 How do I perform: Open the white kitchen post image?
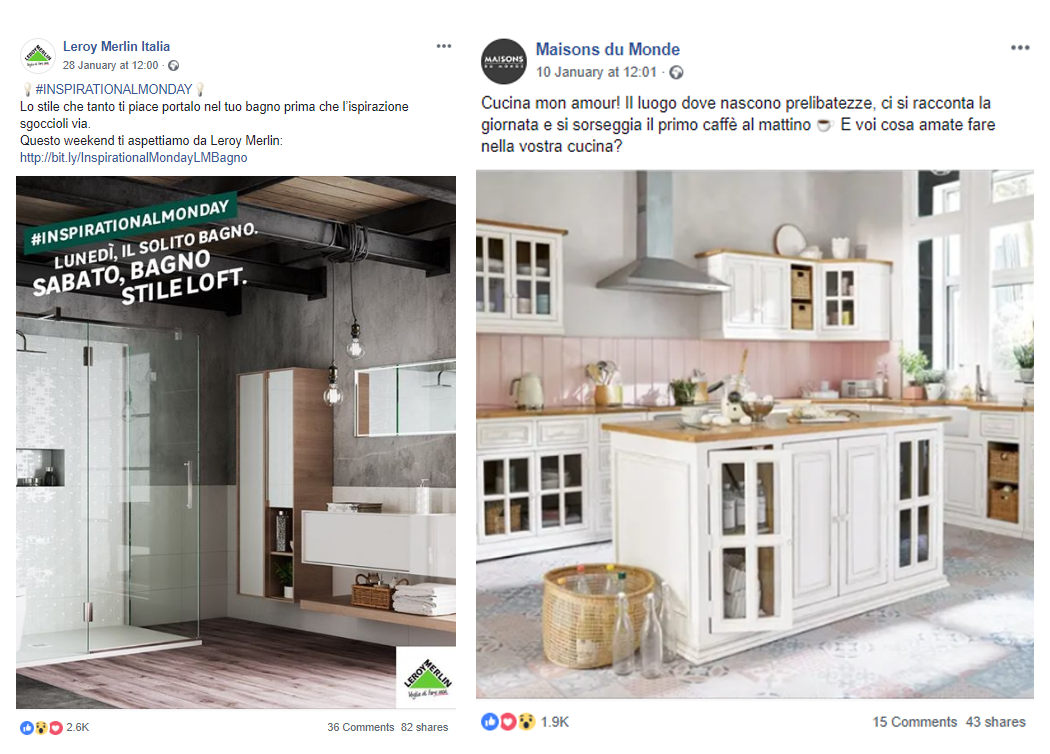755,434
